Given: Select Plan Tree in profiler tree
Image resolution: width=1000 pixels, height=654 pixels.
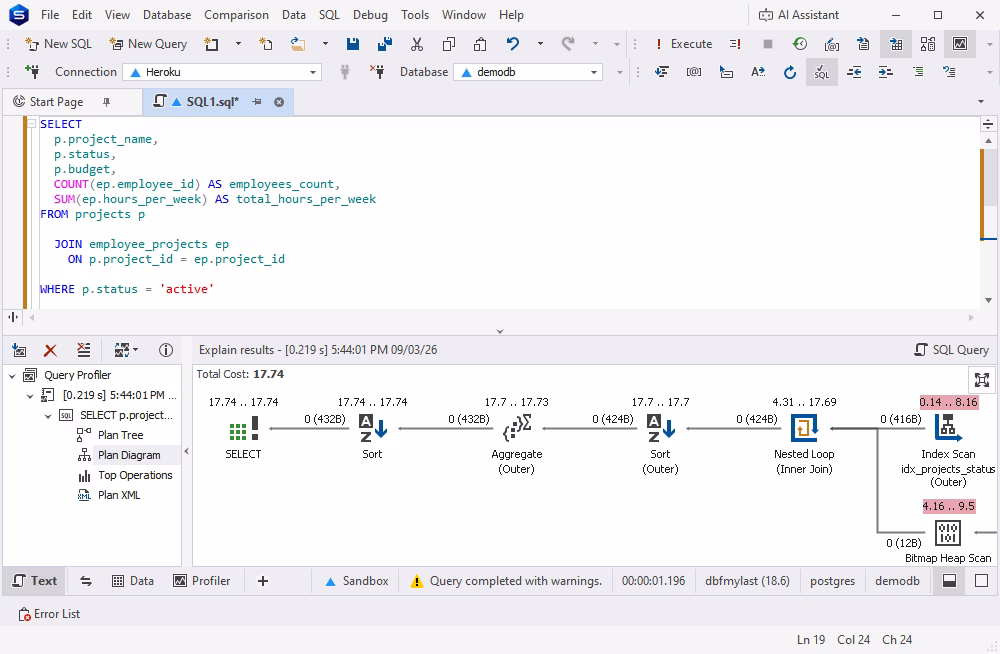Looking at the screenshot, I should pyautogui.click(x=121, y=435).
